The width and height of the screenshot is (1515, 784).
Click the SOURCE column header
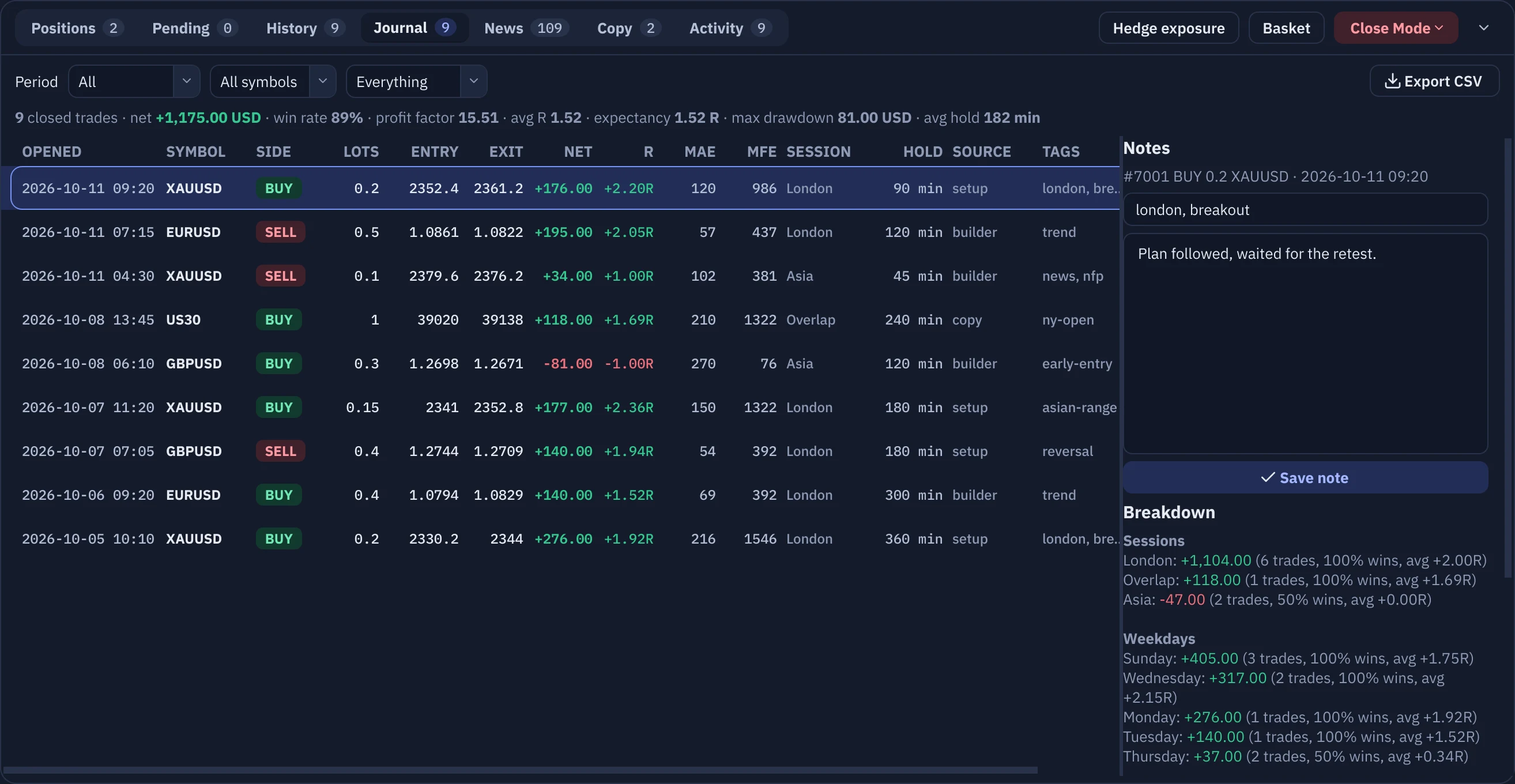point(982,152)
